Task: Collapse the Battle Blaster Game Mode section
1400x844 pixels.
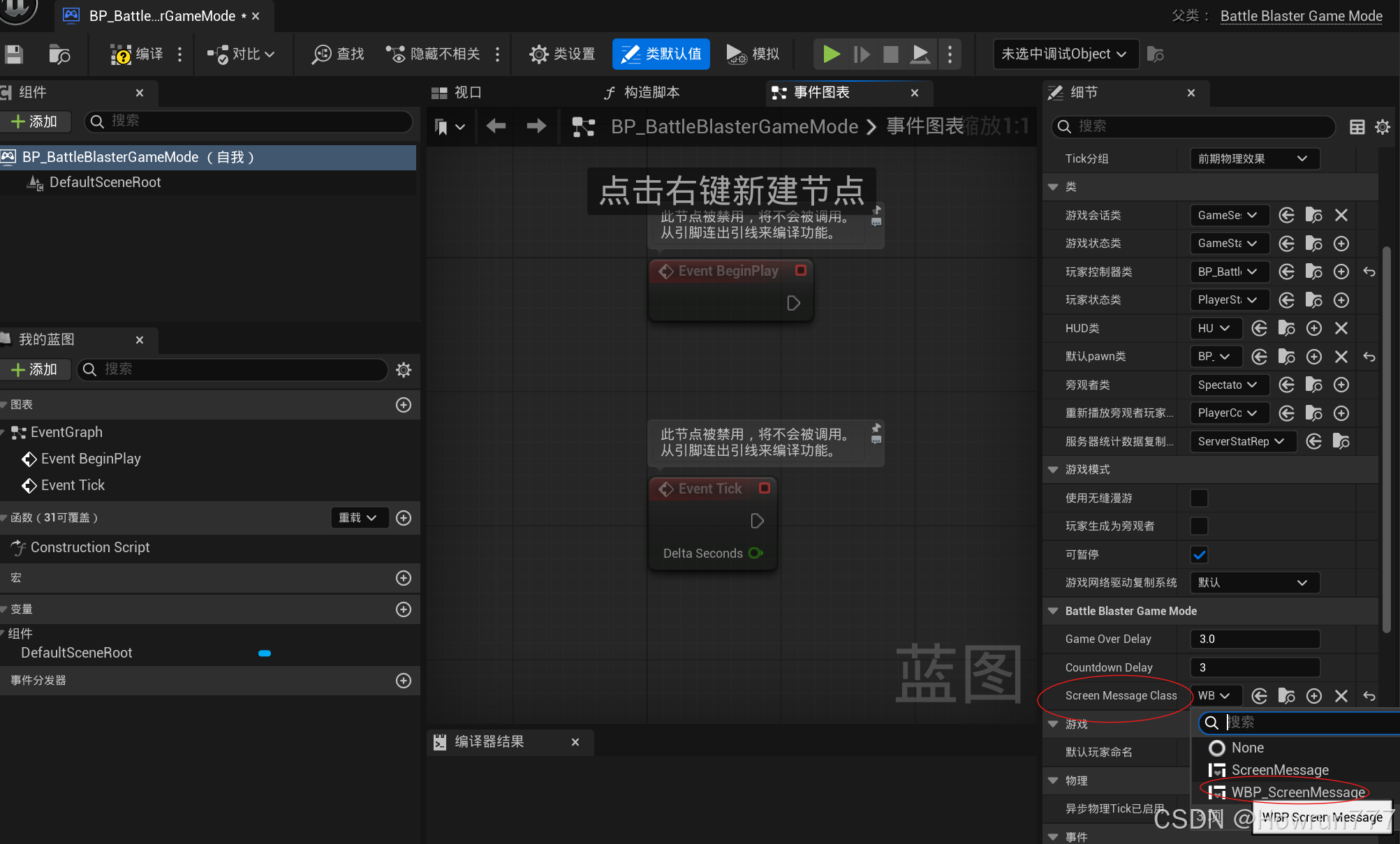Action: [1053, 611]
